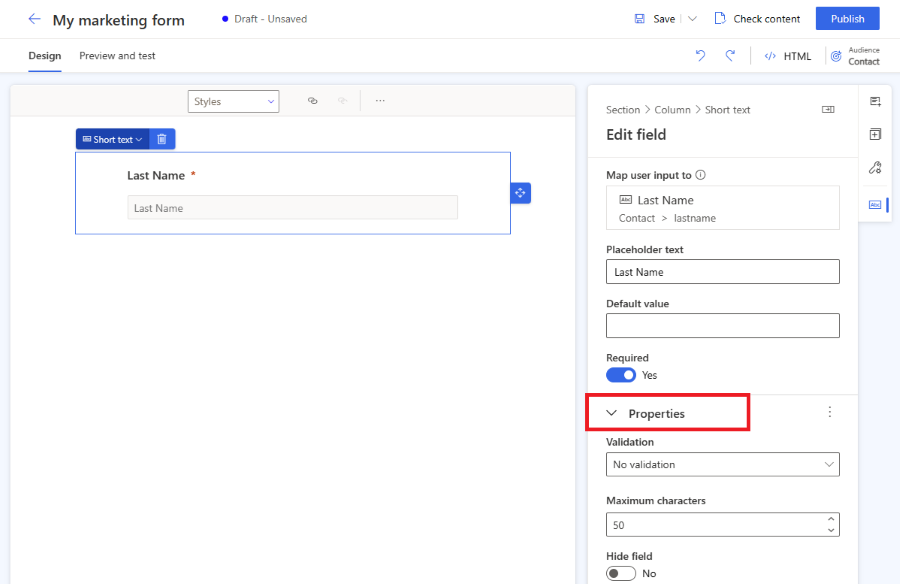900x584 pixels.
Task: Delete the Short text field with trash icon
Action: [162, 139]
